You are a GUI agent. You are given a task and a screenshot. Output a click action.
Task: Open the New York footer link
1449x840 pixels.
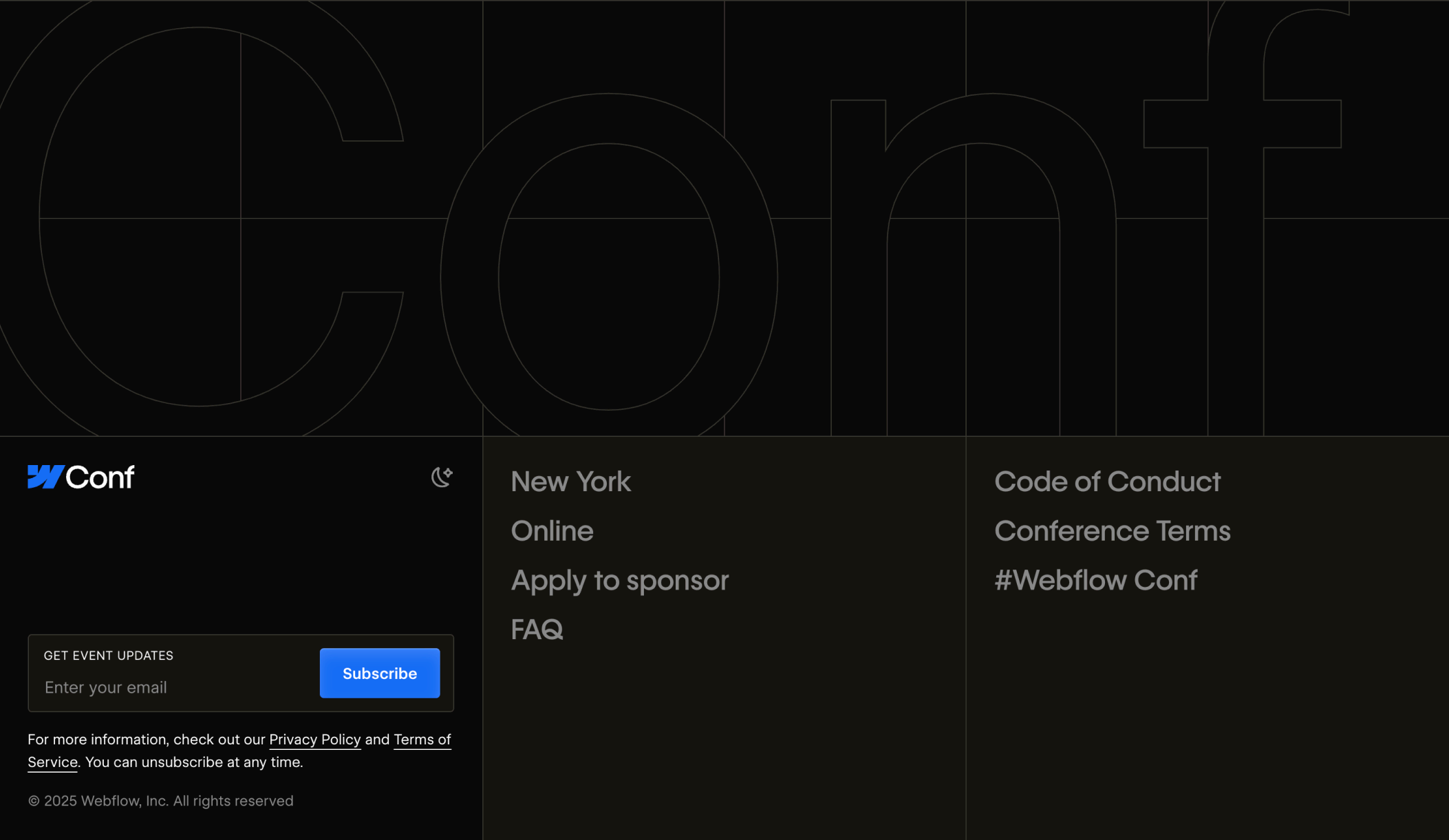pos(570,482)
